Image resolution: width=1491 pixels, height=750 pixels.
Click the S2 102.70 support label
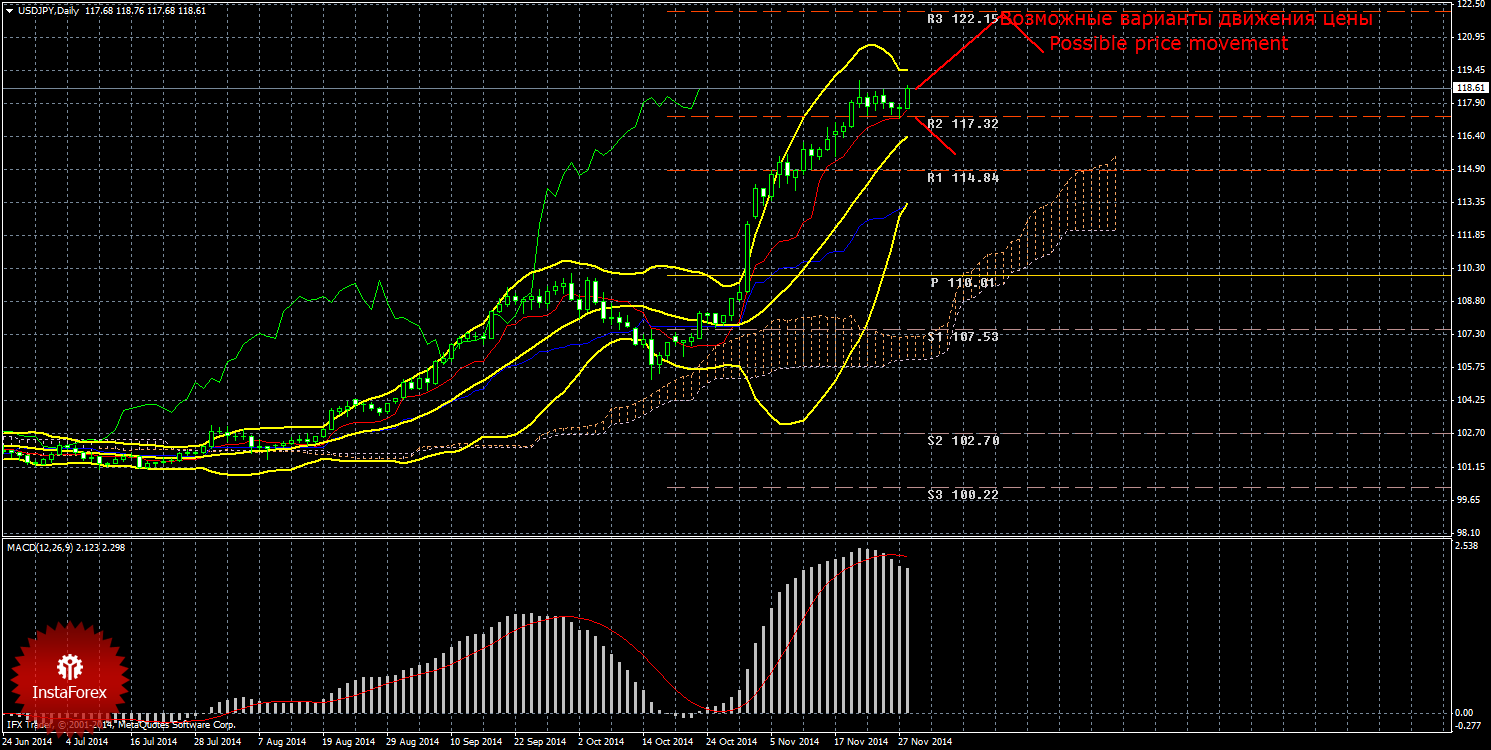click(x=963, y=441)
